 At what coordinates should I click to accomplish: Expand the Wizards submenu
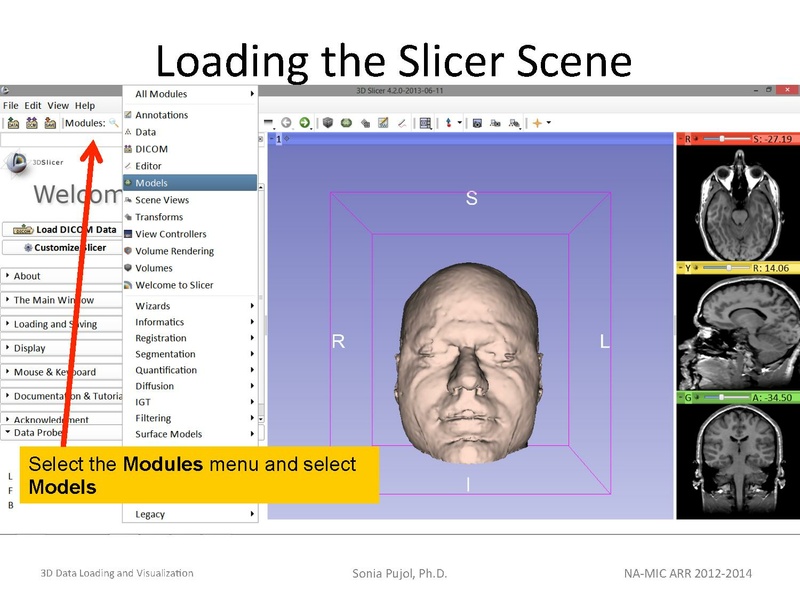pos(190,306)
